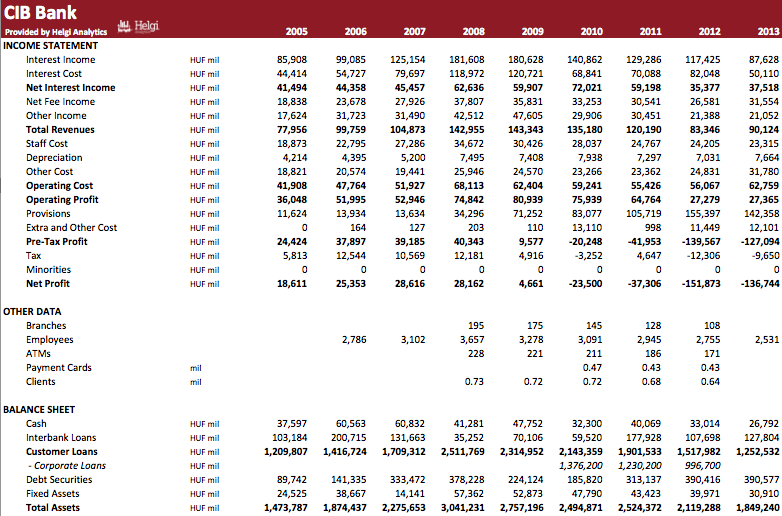Select Branches 2008 value 195
This screenshot has width=782, height=516.
pos(476,326)
